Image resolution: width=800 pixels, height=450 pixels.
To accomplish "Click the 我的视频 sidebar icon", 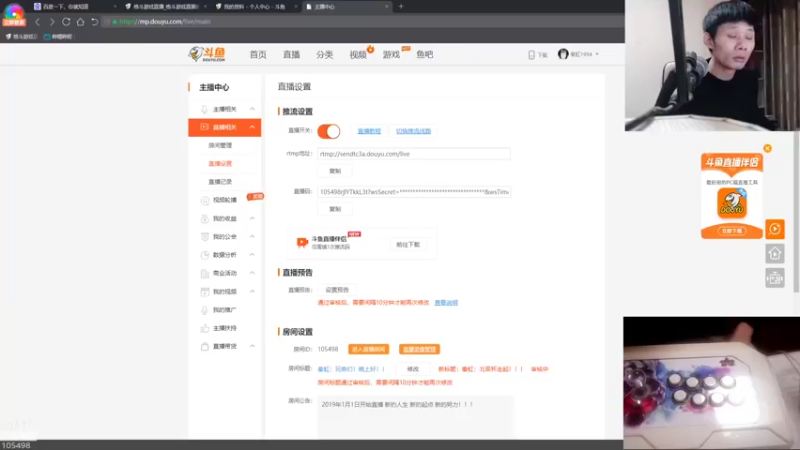I will click(x=205, y=292).
